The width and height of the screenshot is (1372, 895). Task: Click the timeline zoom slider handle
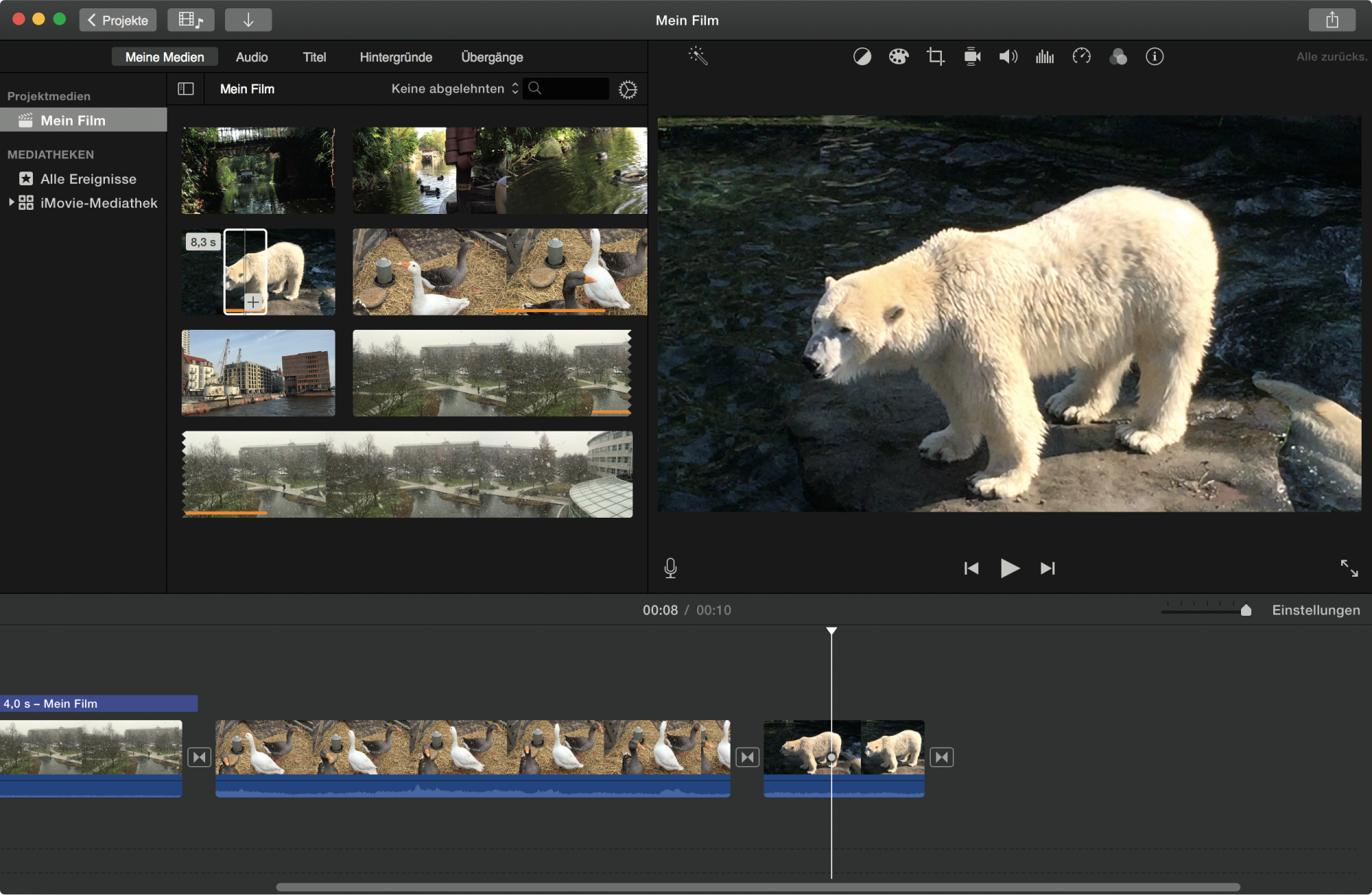coord(1246,610)
